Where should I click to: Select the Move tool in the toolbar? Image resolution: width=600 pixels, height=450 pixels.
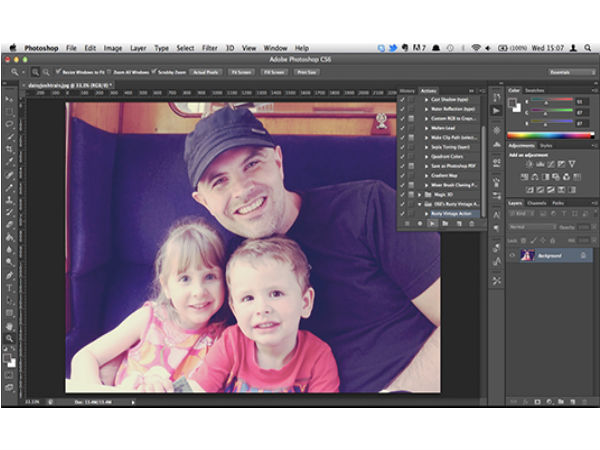click(x=10, y=99)
